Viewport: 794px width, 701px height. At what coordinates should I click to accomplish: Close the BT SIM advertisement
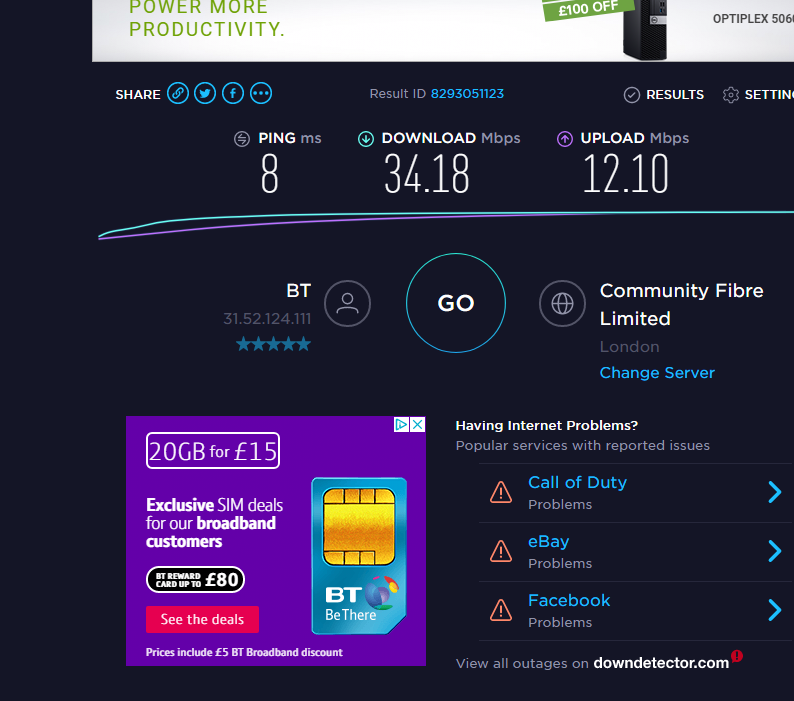tap(418, 424)
